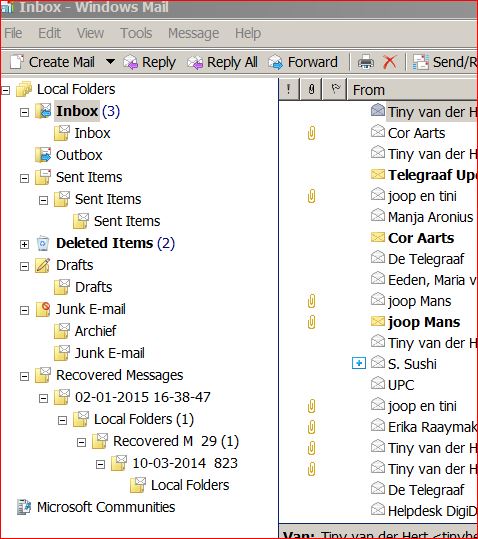
Task: Sort by the priority exclamation column header
Action: (289, 89)
